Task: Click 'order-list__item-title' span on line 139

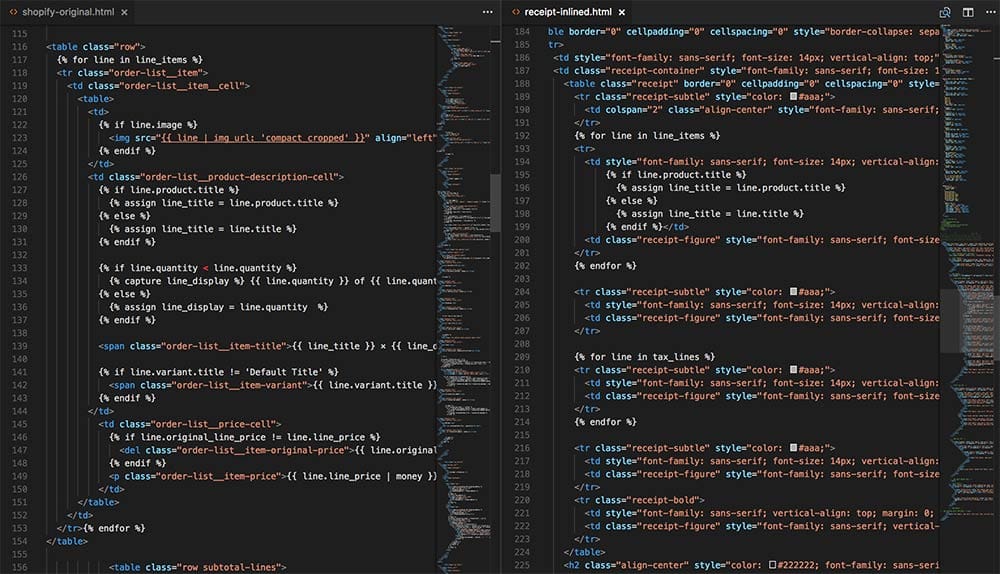Action: coord(223,346)
